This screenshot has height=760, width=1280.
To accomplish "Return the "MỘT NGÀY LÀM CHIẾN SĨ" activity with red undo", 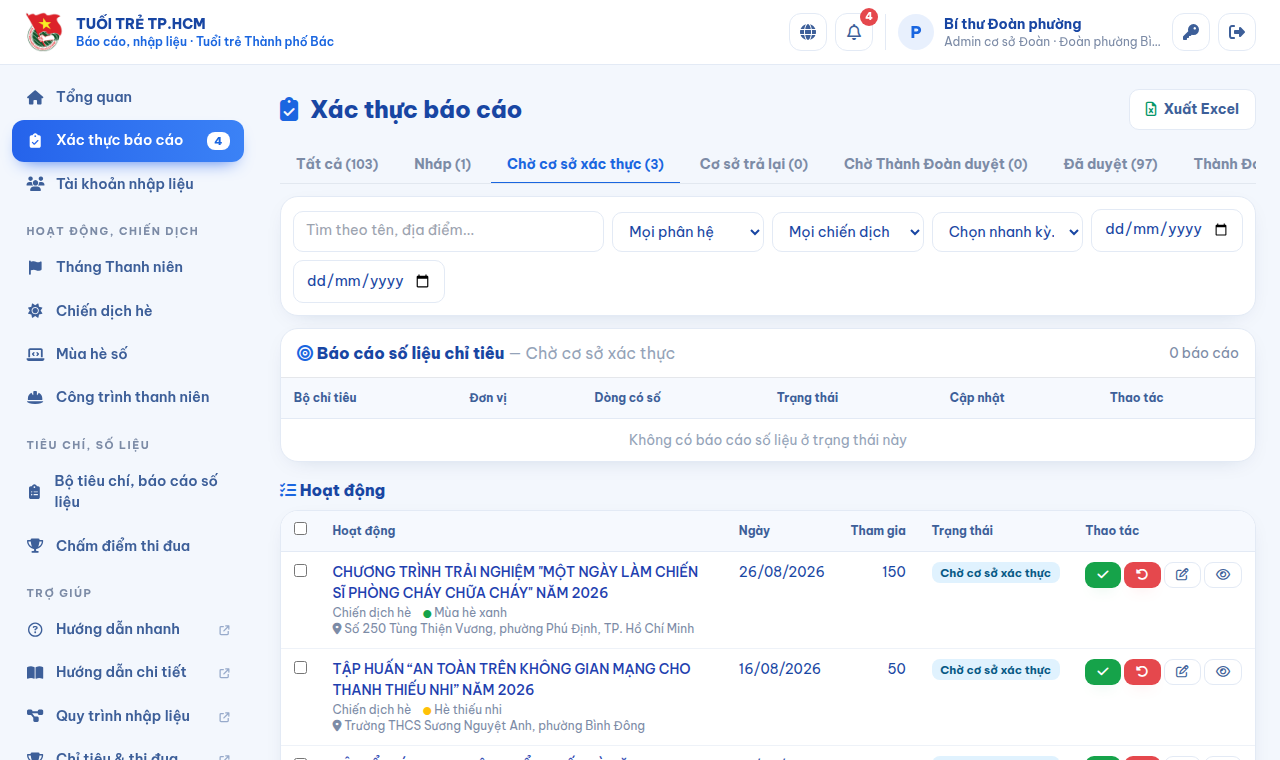I will (x=1142, y=575).
